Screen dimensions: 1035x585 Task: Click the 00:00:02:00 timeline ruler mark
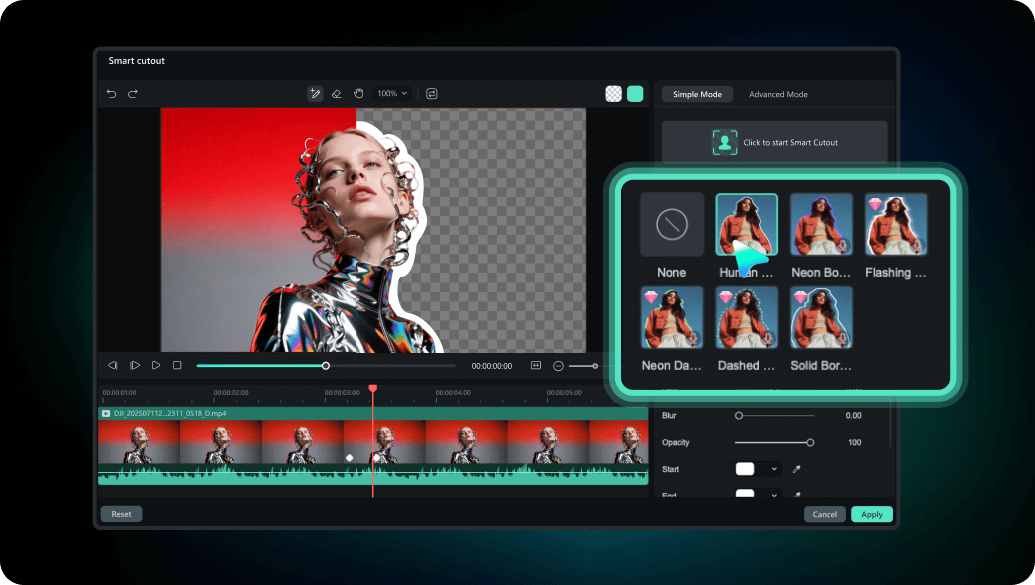[x=231, y=393]
